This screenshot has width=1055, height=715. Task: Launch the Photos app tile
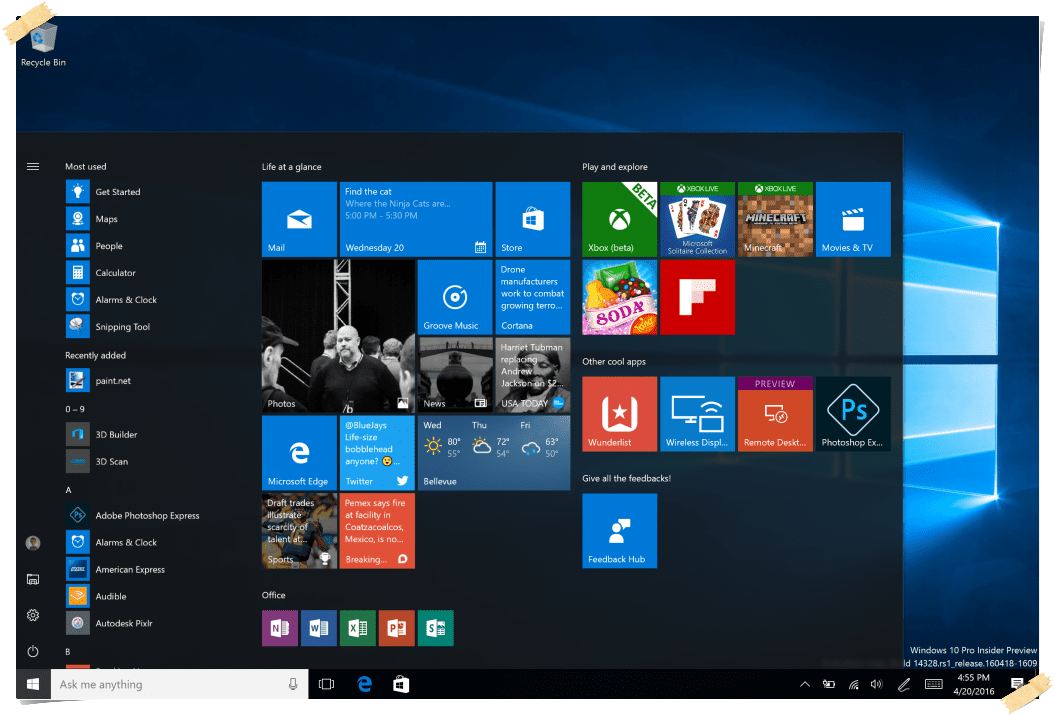[338, 336]
